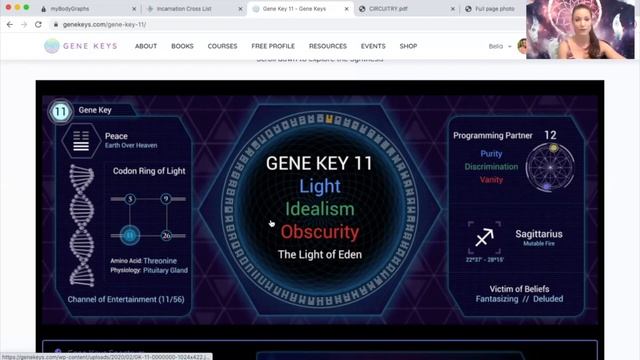Click the Vanity label

tap(491, 180)
